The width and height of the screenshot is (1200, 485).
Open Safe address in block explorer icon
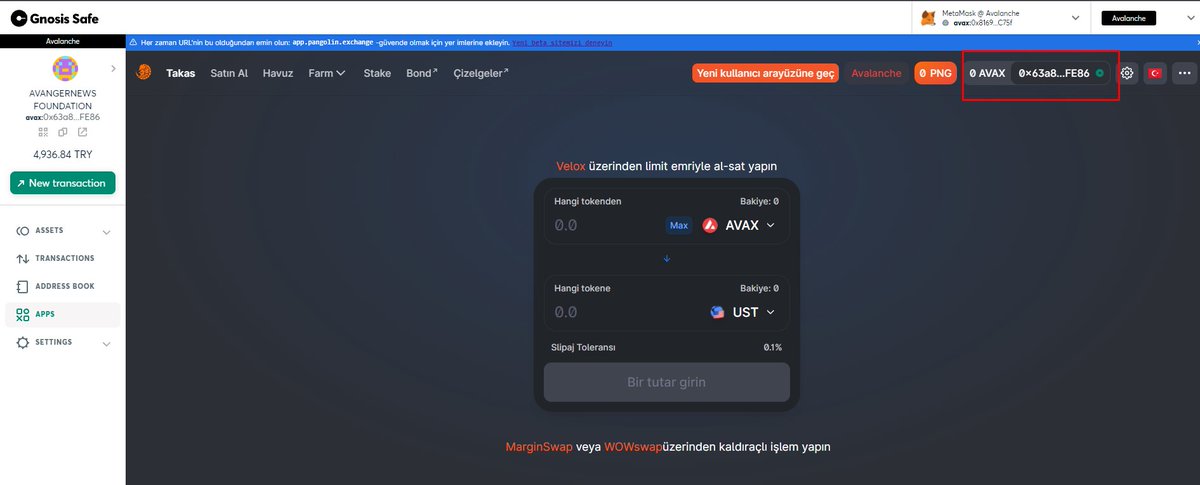[82, 132]
